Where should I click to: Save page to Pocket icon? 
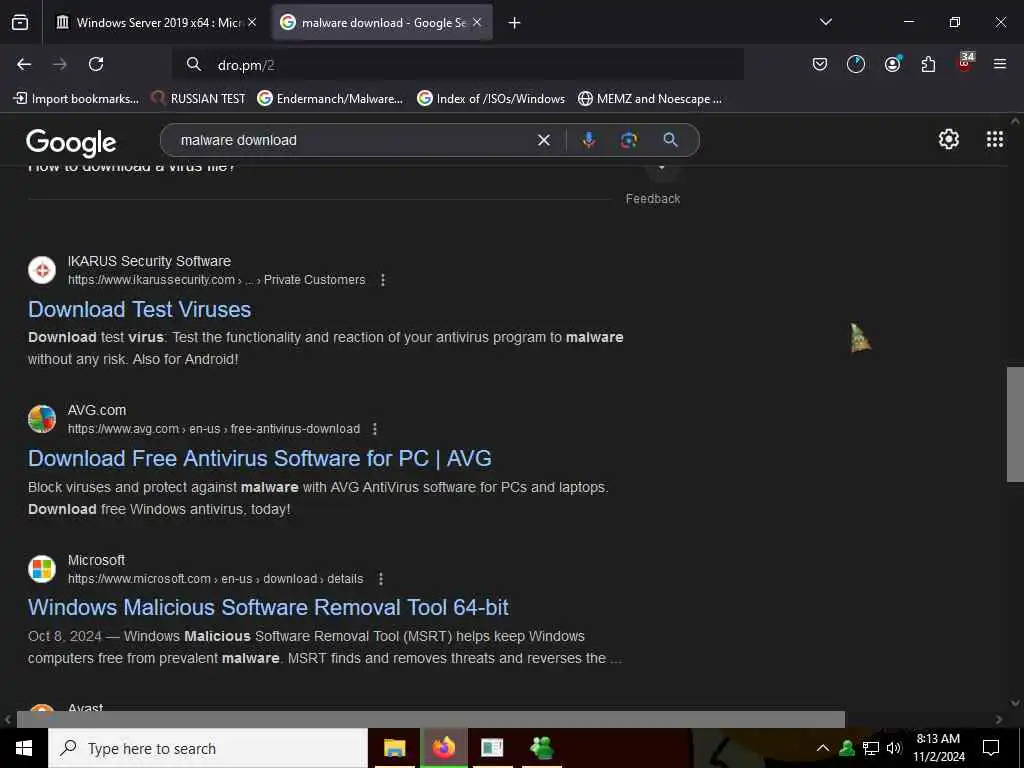pos(820,64)
